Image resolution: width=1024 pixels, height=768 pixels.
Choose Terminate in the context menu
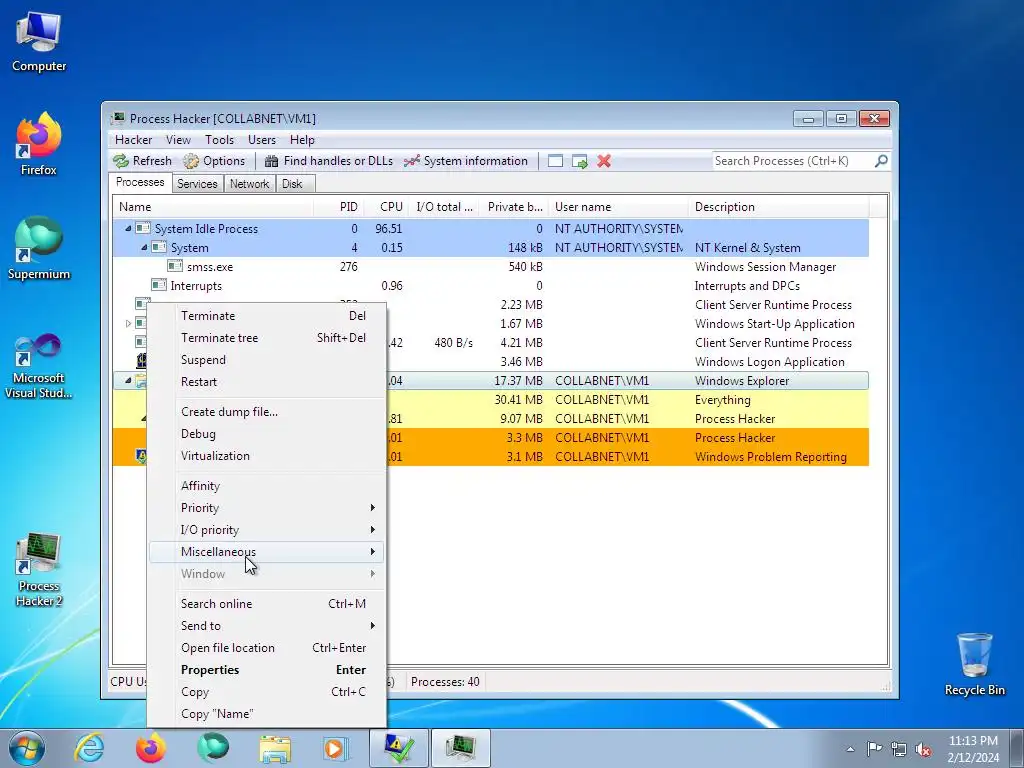coord(266,316)
